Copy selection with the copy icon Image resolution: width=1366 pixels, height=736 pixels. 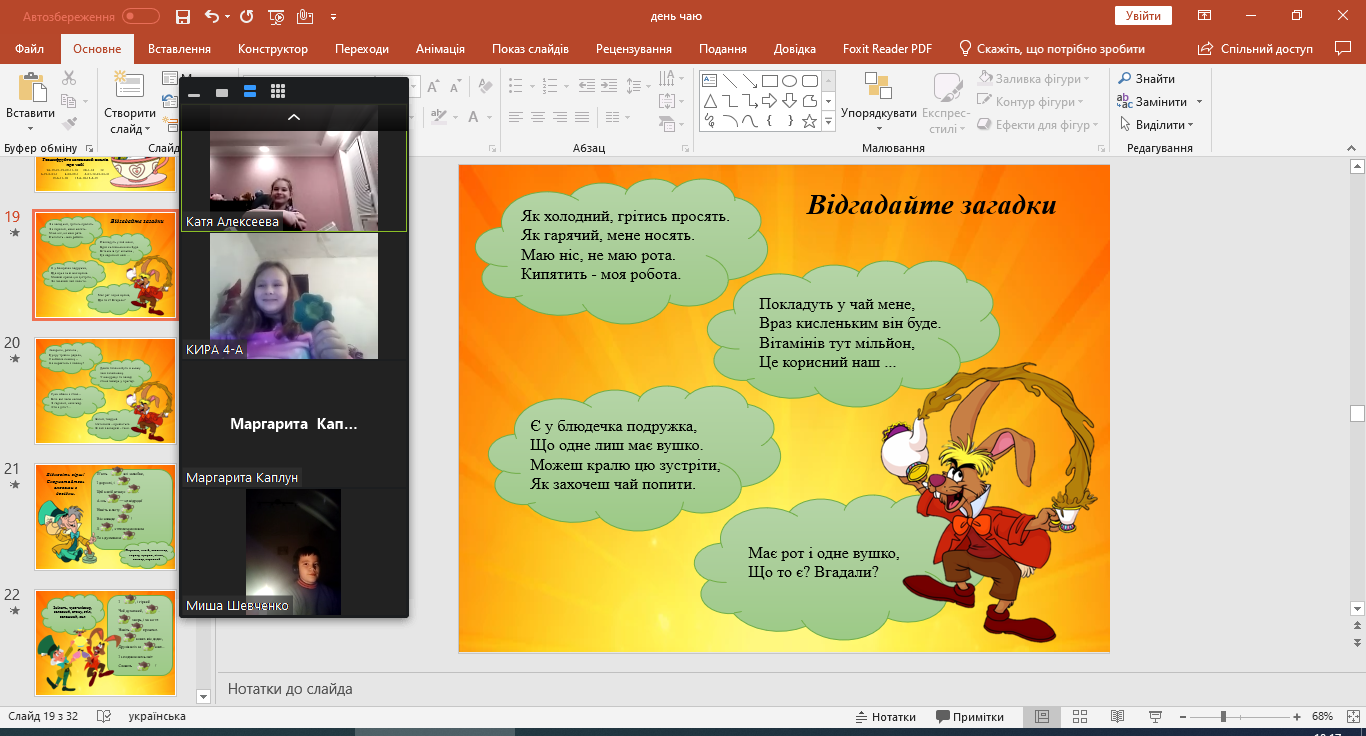(69, 101)
